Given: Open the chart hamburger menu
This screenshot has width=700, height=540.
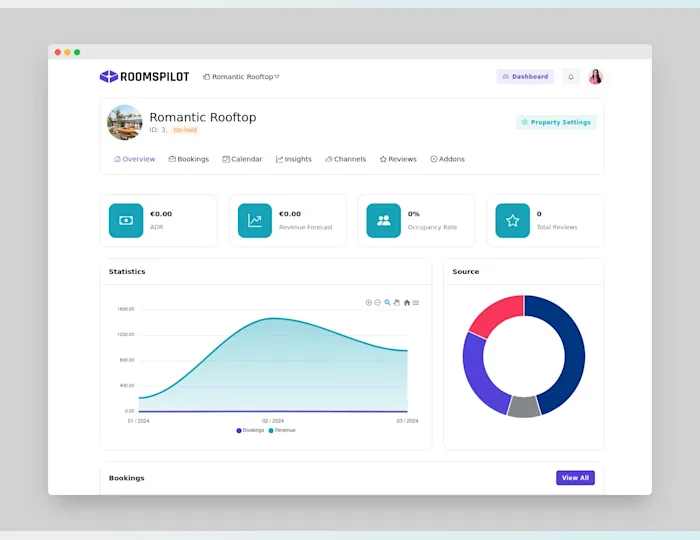Looking at the screenshot, I should point(416,303).
